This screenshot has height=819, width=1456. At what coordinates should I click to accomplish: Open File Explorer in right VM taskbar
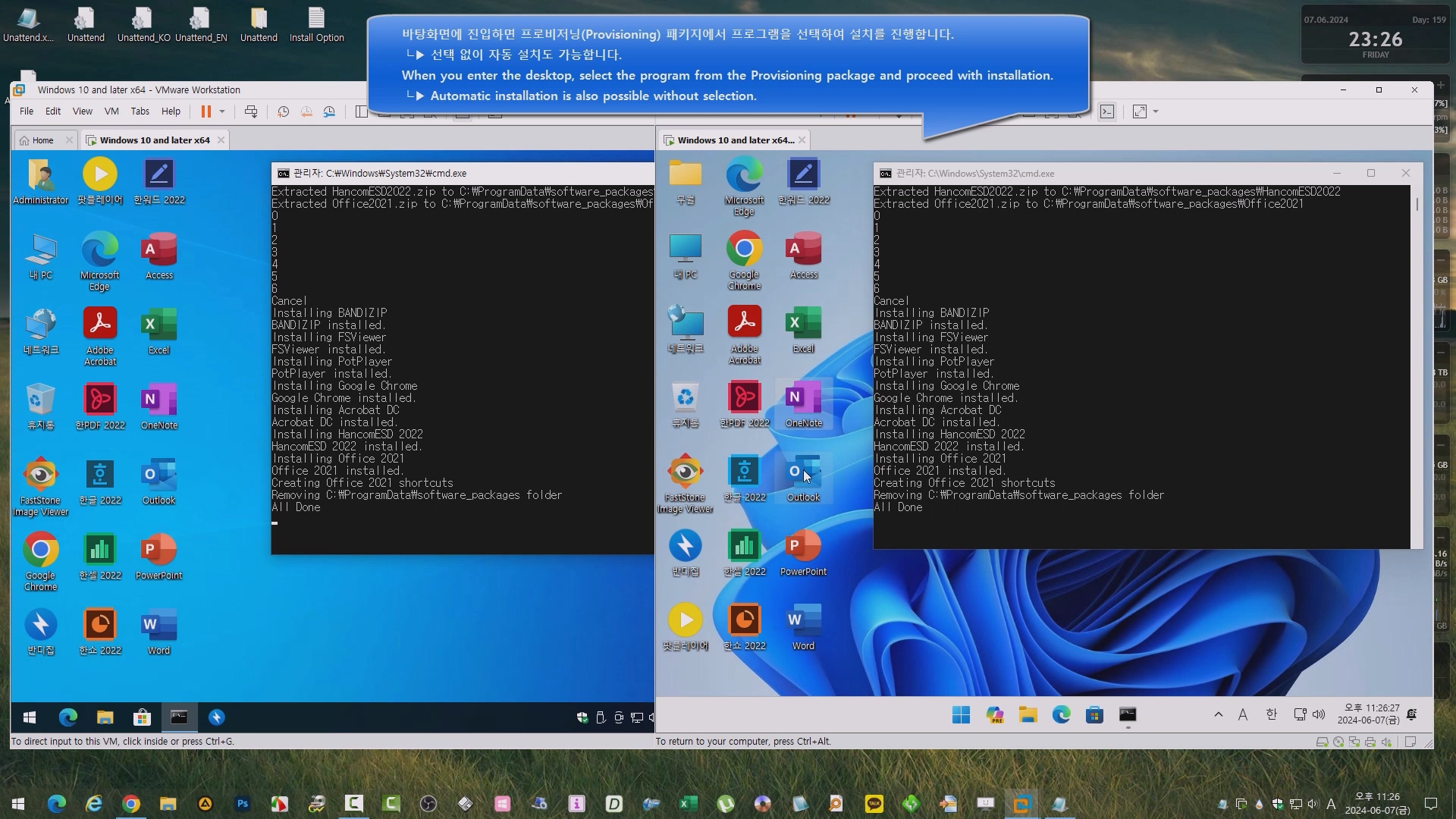click(1028, 715)
